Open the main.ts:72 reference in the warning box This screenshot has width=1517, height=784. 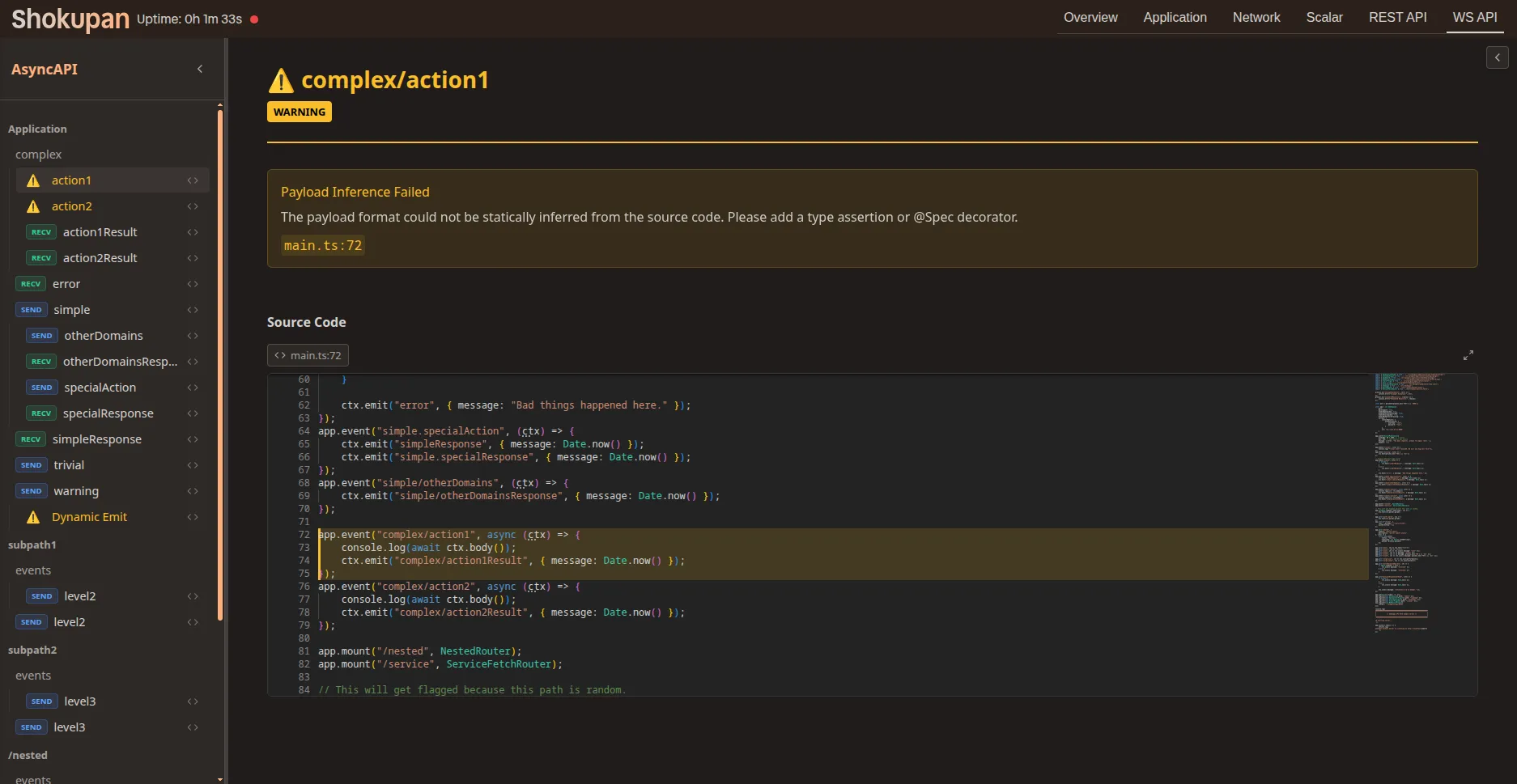(x=322, y=244)
